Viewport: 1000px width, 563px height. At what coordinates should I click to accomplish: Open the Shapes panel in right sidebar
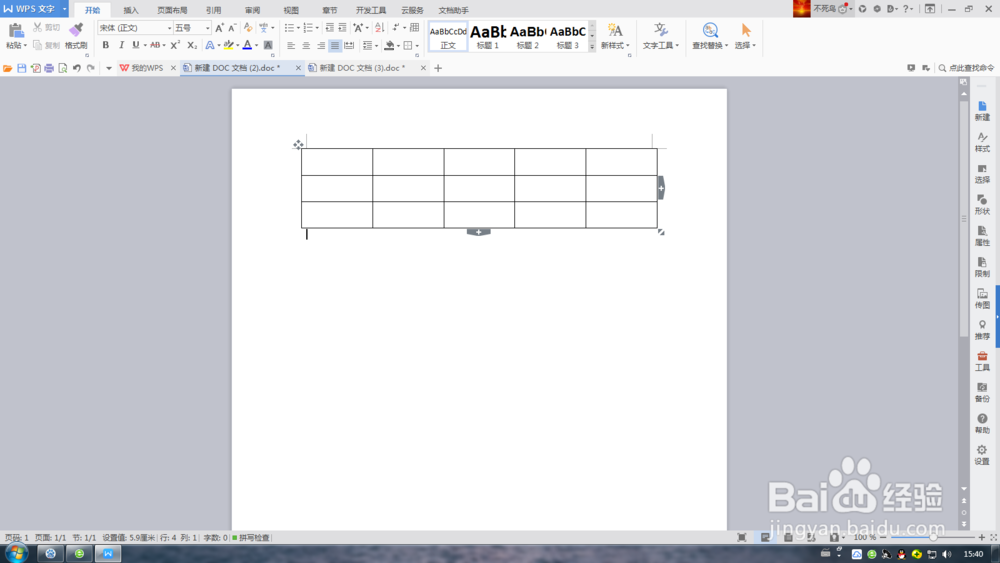pyautogui.click(x=982, y=205)
